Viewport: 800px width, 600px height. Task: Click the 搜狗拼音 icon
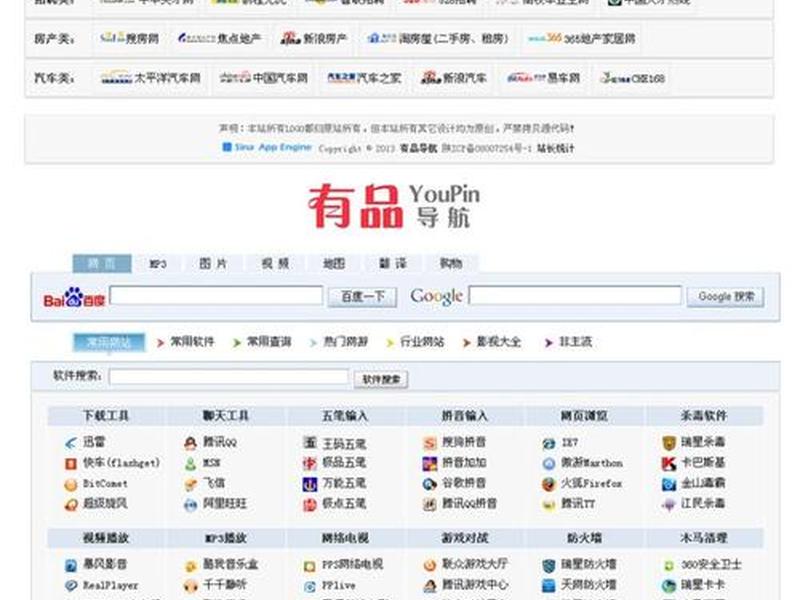430,443
